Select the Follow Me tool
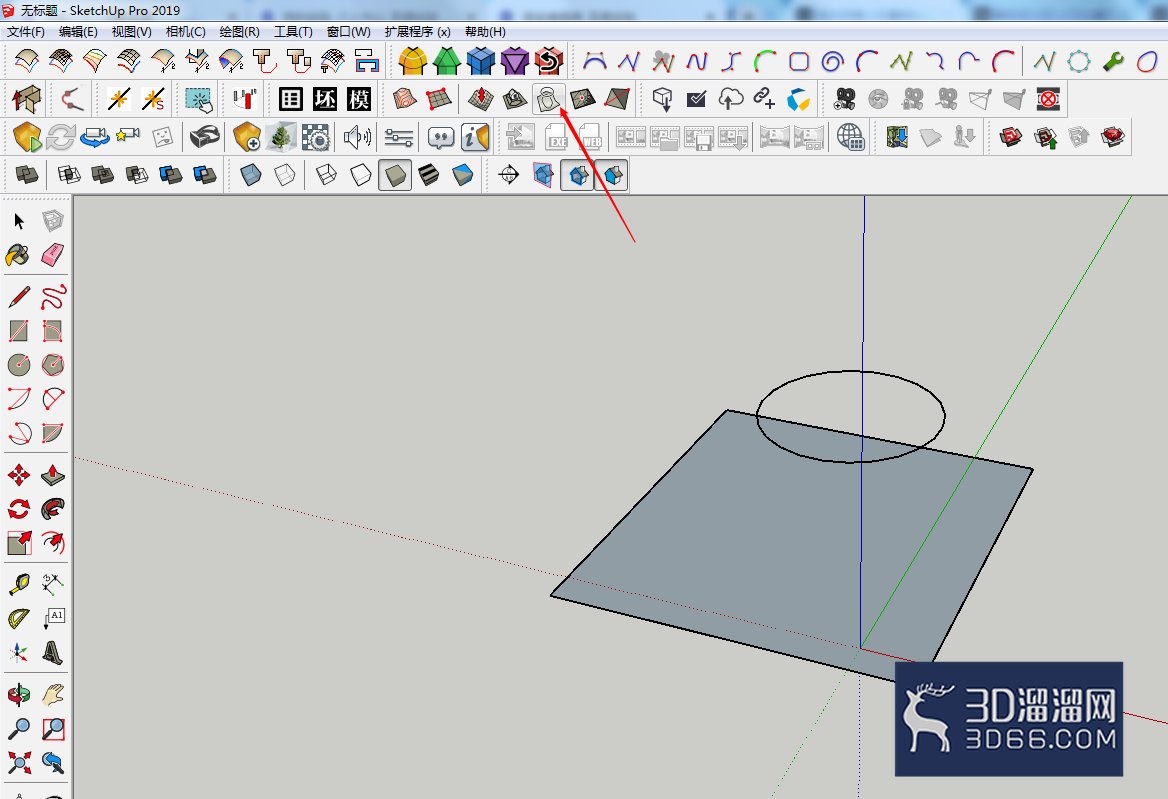 point(53,509)
